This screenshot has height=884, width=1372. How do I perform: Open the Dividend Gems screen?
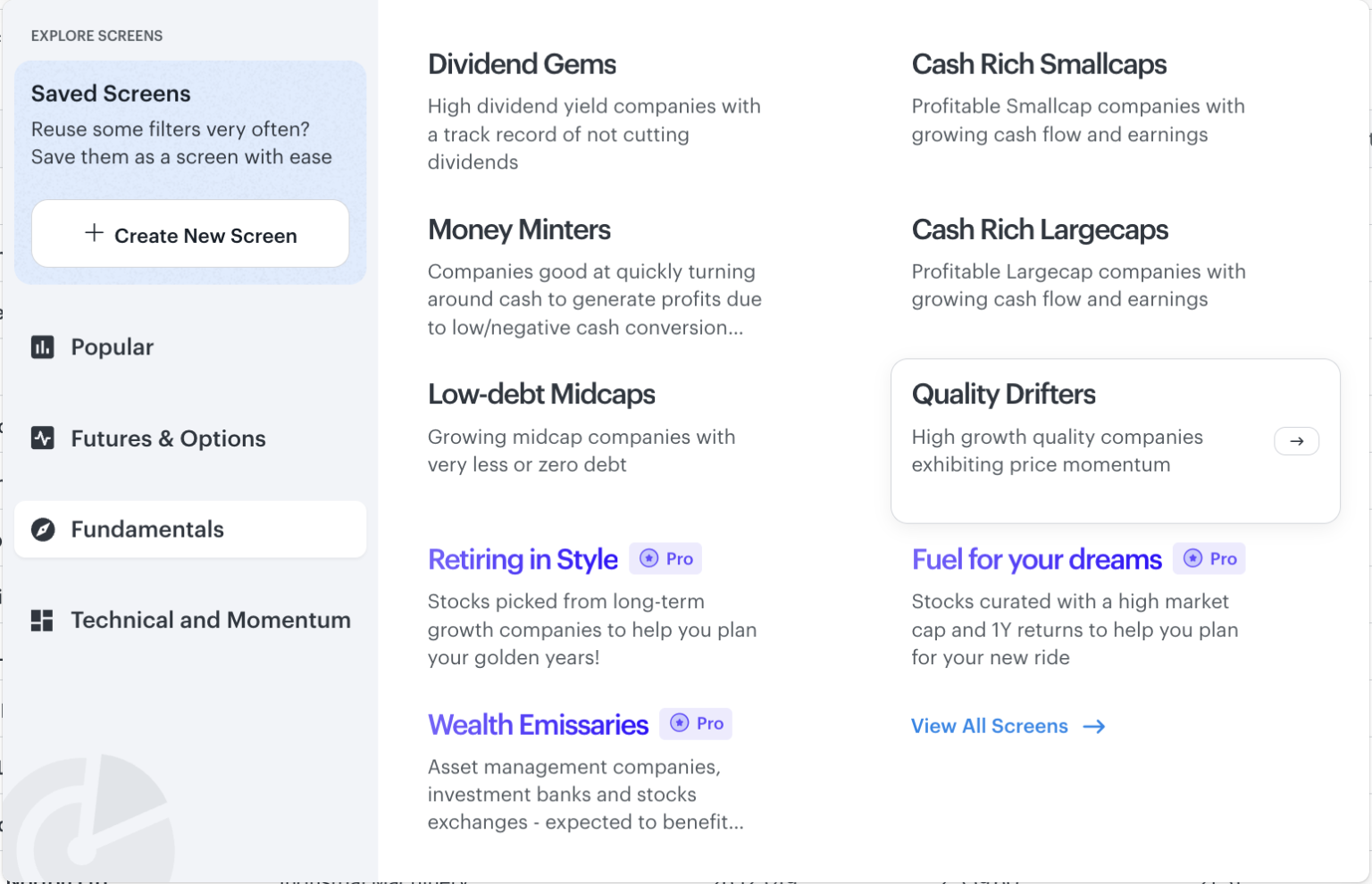point(523,64)
